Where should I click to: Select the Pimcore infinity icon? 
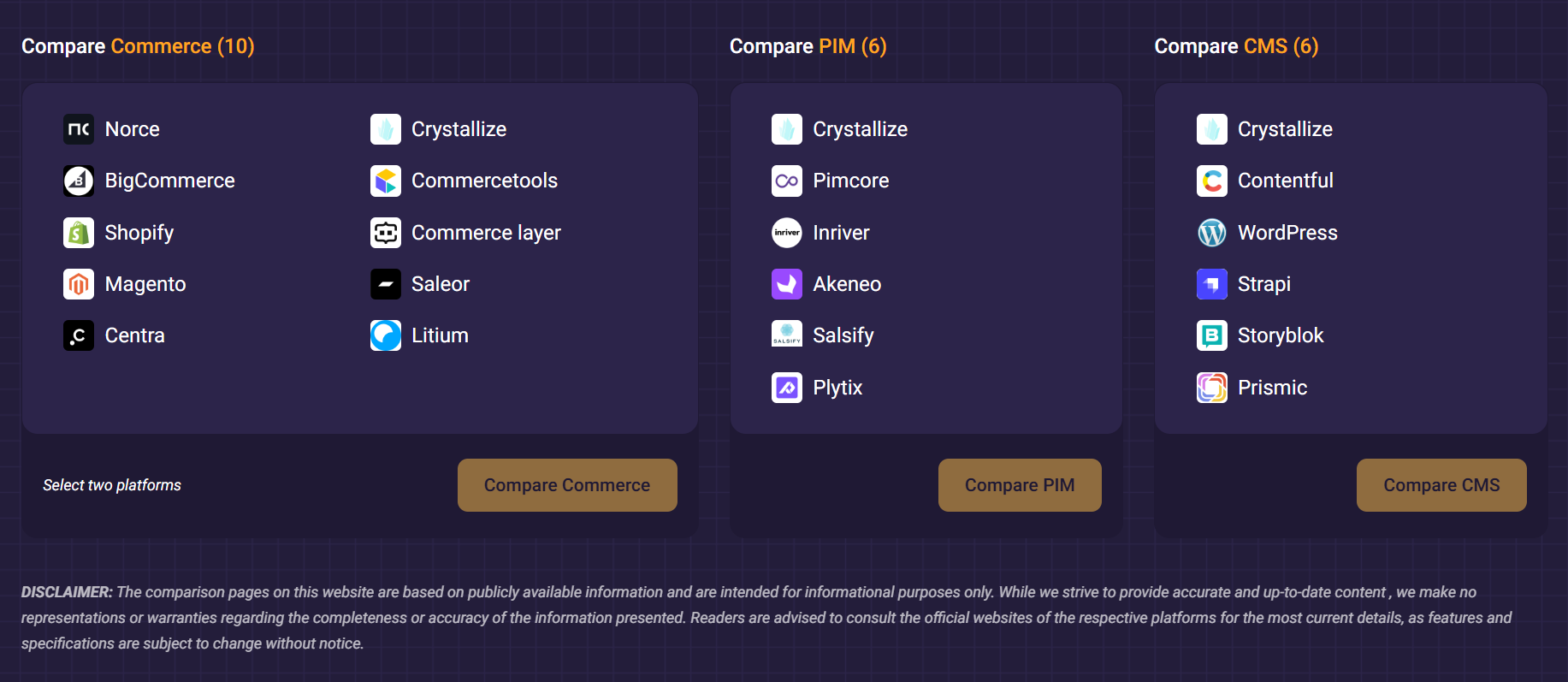coord(787,181)
